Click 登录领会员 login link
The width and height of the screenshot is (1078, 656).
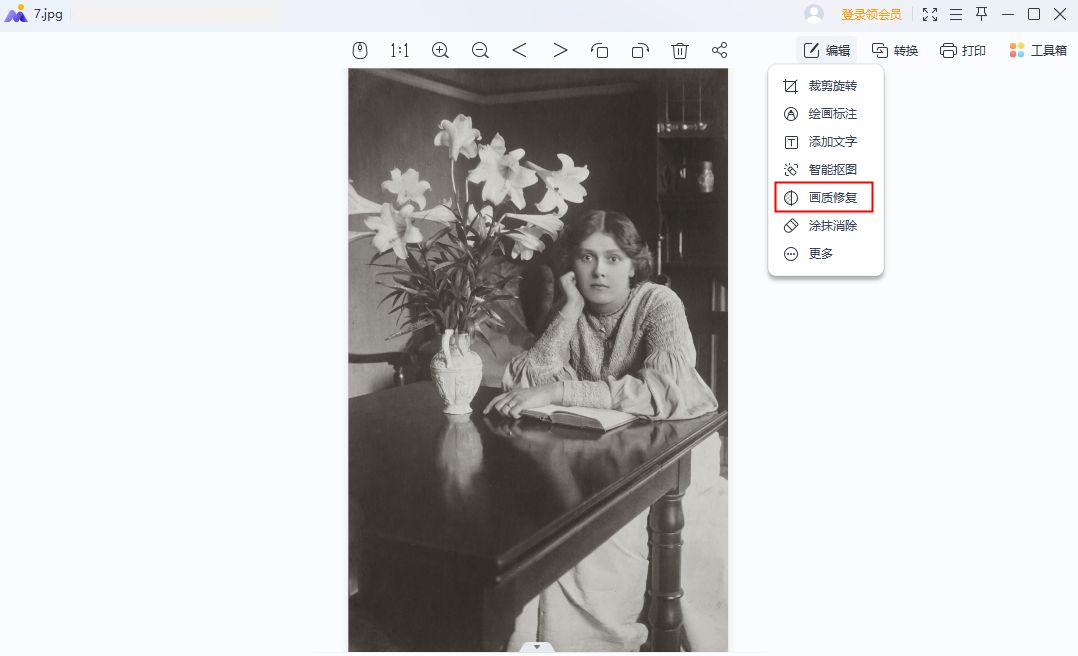871,14
